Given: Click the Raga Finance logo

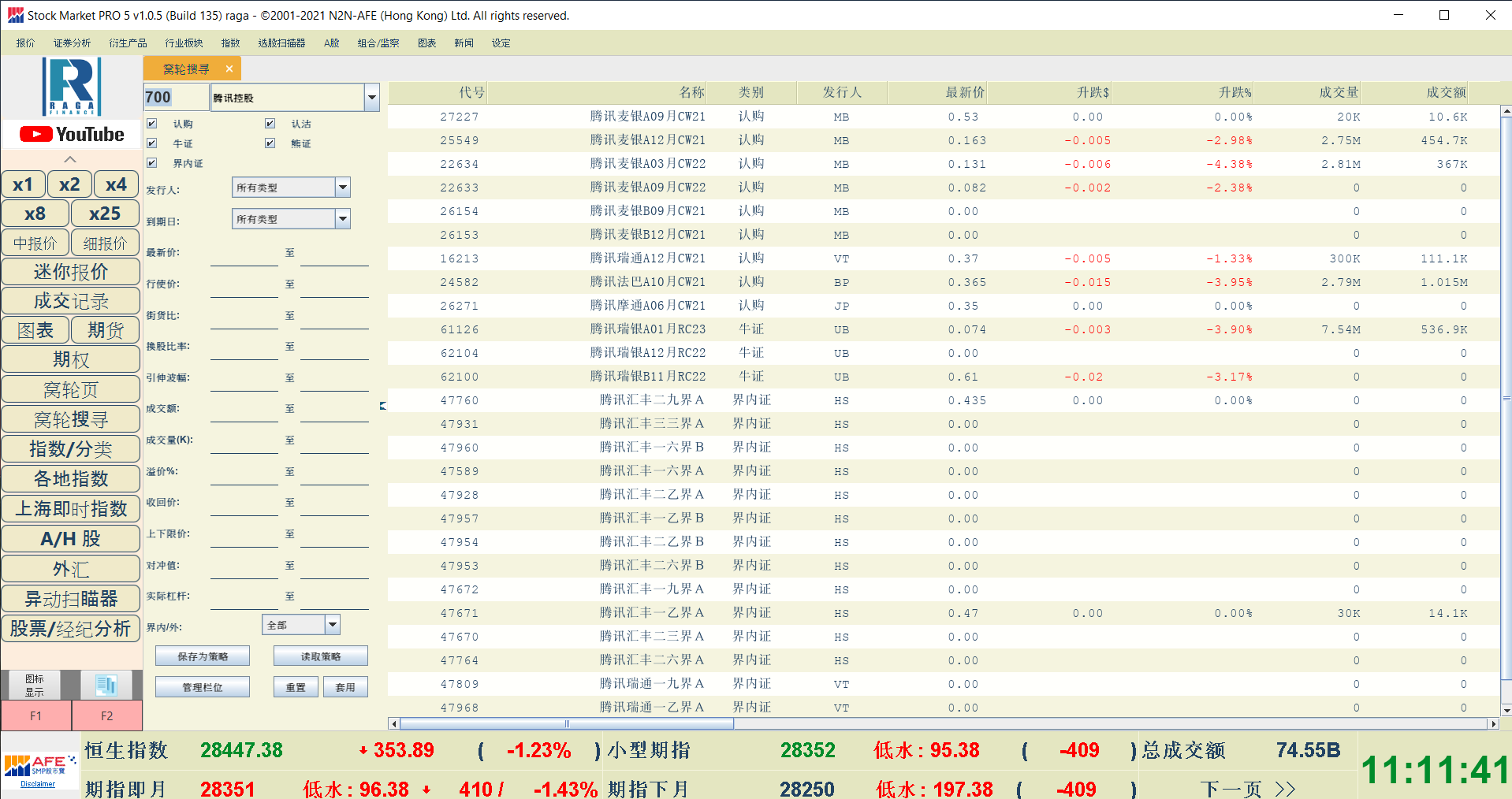Looking at the screenshot, I should 72,87.
